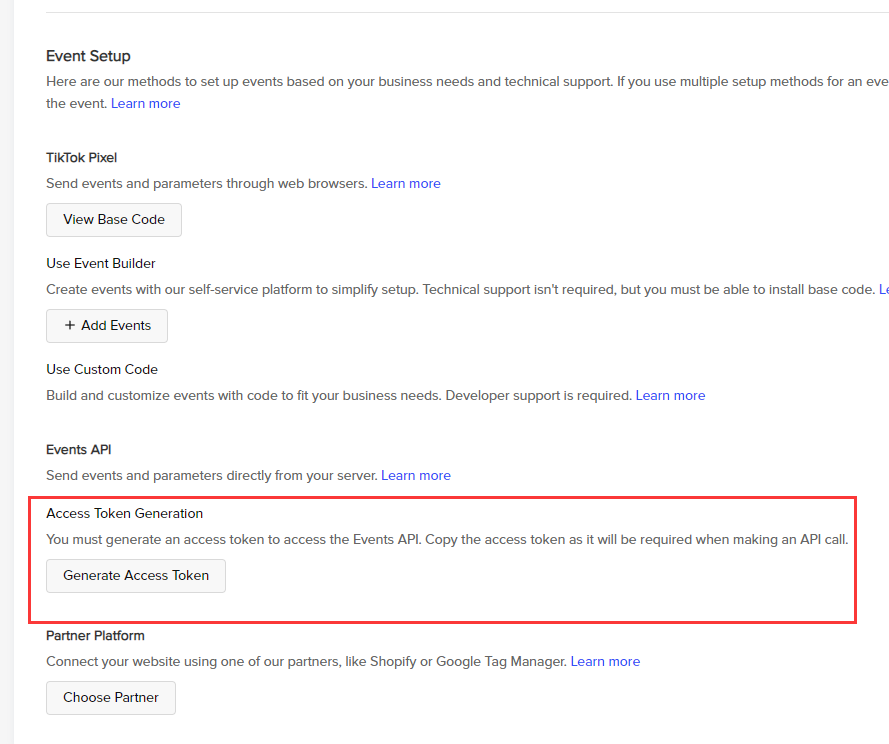Click the Event Setup heading
This screenshot has width=889, height=744.
click(x=88, y=56)
